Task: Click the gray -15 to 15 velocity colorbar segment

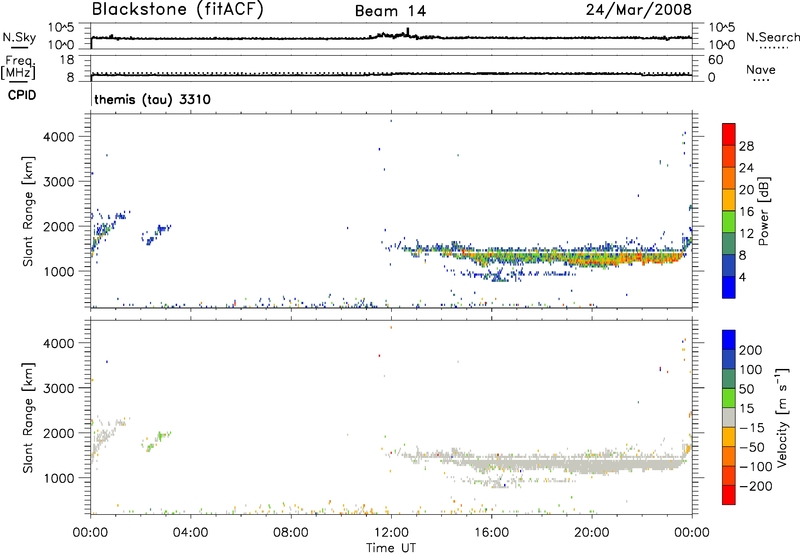Action: (729, 418)
